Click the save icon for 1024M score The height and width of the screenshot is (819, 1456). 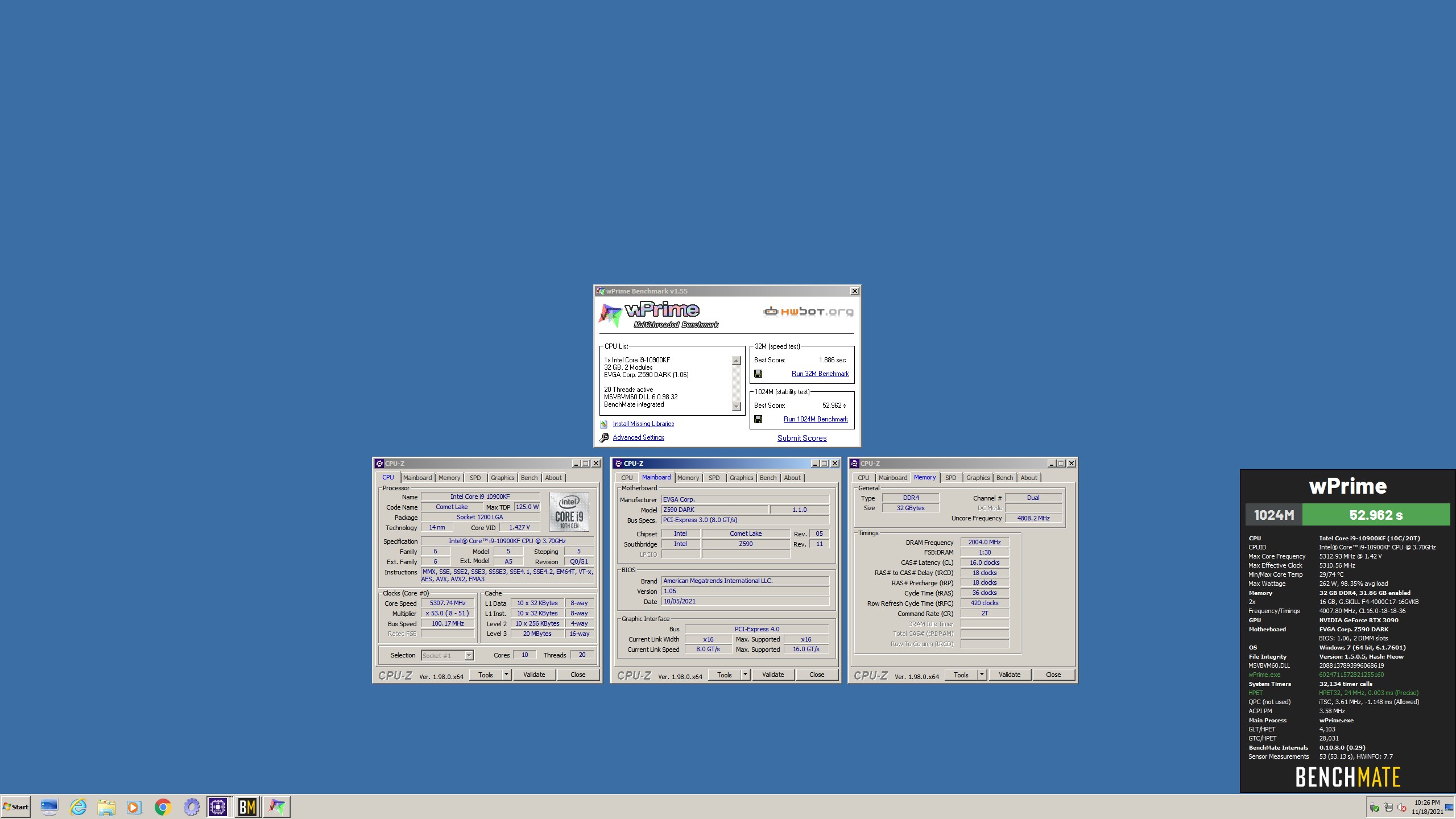coord(758,419)
